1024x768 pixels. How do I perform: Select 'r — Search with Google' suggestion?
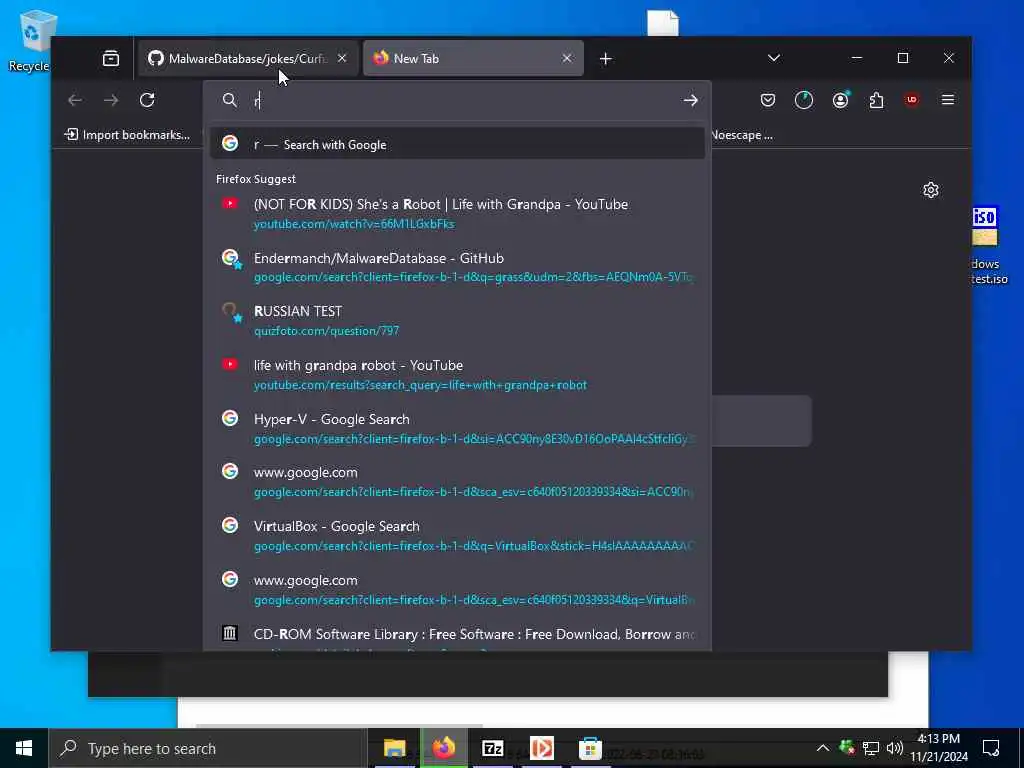pos(457,144)
